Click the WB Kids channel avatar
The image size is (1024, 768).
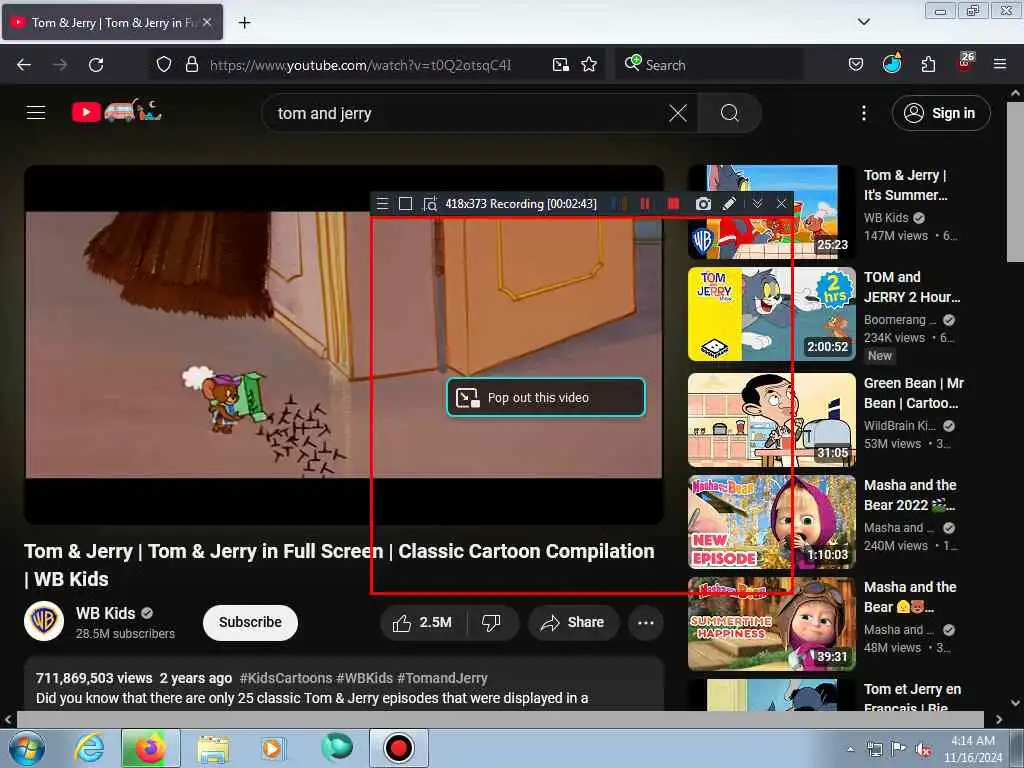(x=44, y=621)
